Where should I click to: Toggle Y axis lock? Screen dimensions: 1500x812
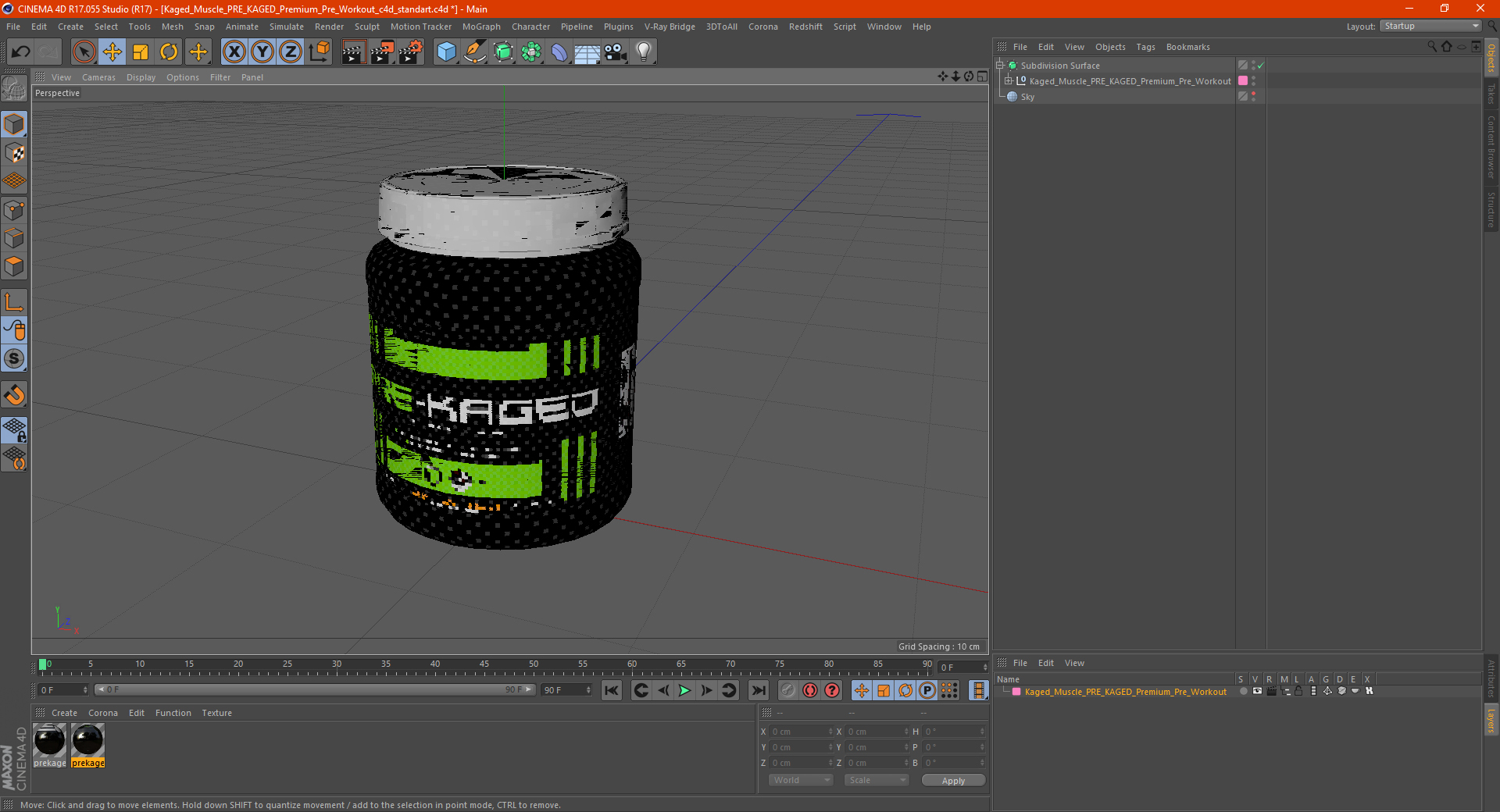[262, 52]
